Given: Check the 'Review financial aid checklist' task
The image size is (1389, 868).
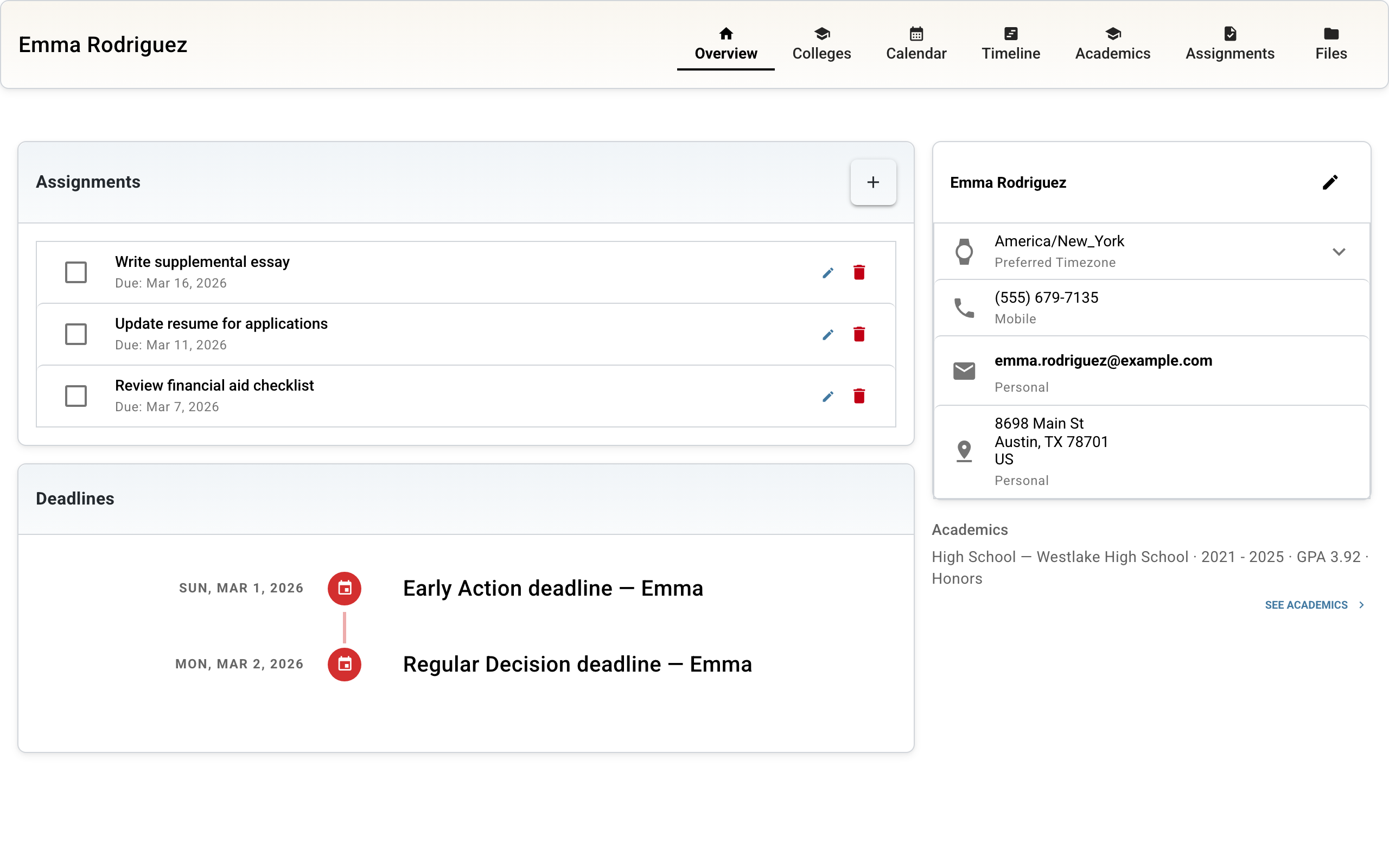Looking at the screenshot, I should click(75, 396).
